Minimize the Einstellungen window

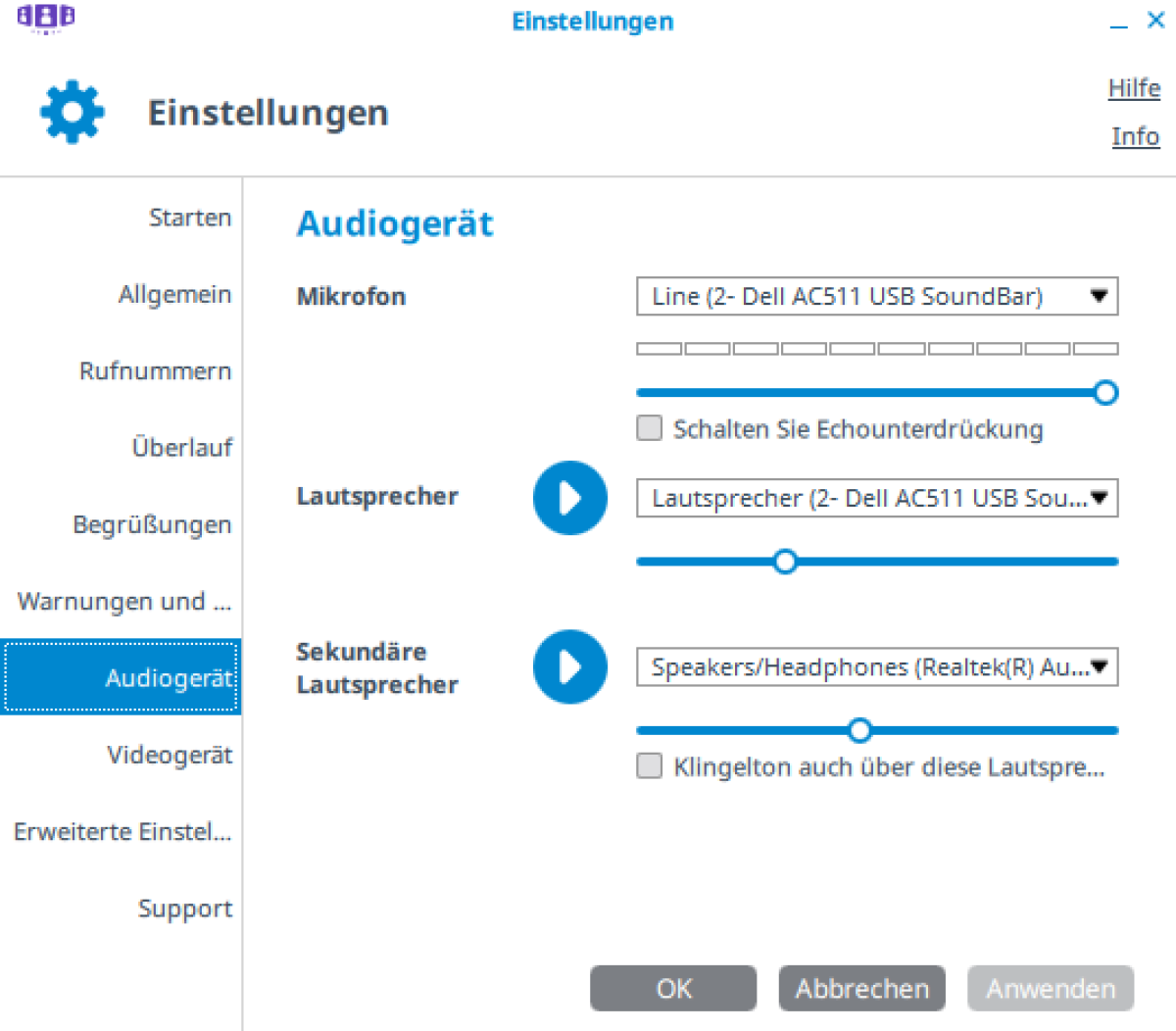click(1118, 23)
